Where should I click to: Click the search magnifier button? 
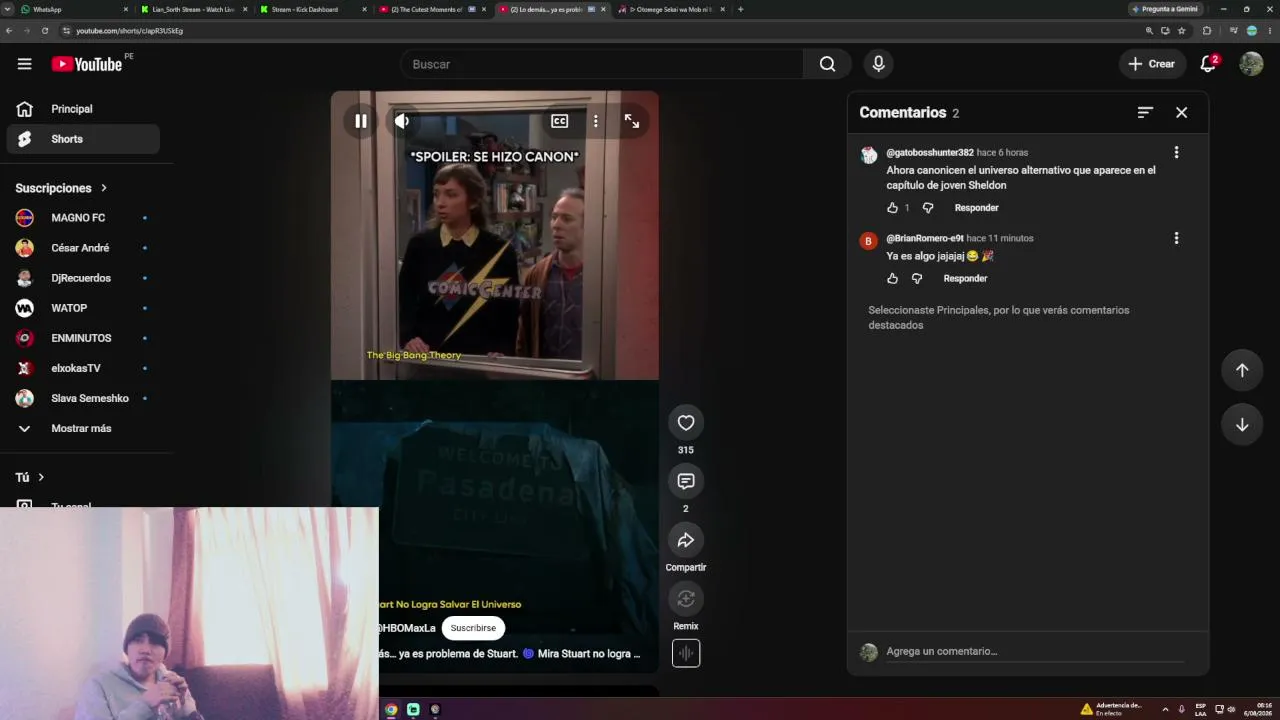[827, 64]
